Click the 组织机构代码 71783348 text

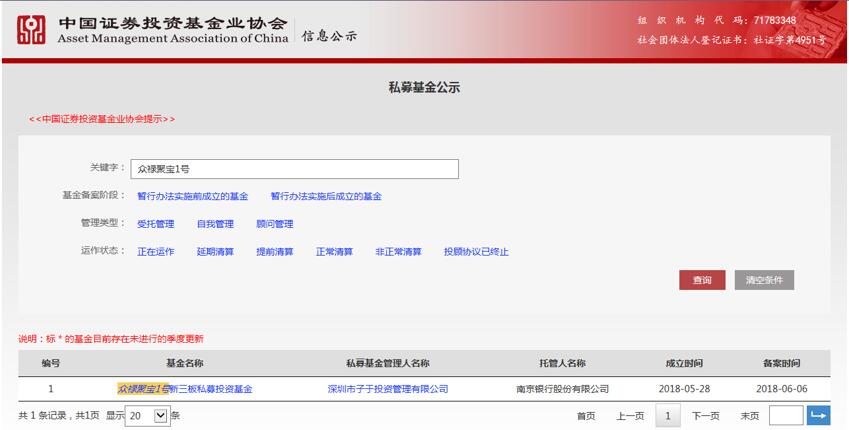pyautogui.click(x=716, y=21)
